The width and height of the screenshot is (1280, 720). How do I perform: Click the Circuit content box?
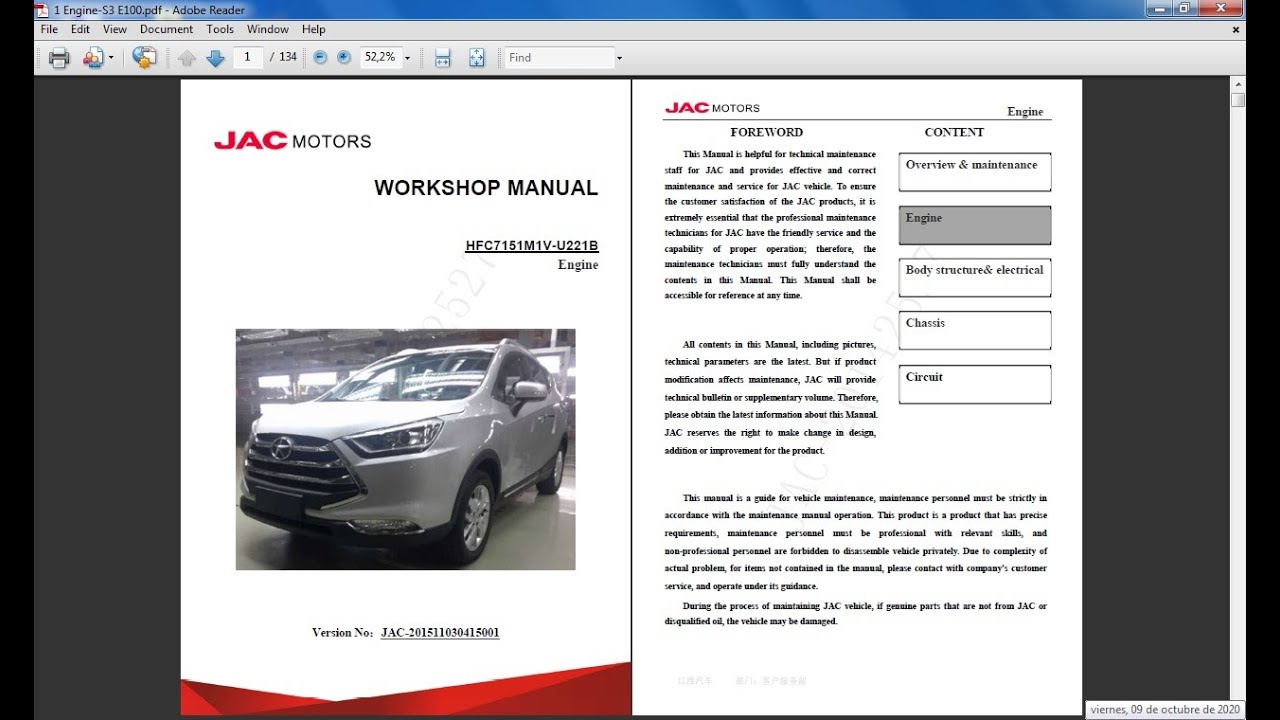pos(975,384)
